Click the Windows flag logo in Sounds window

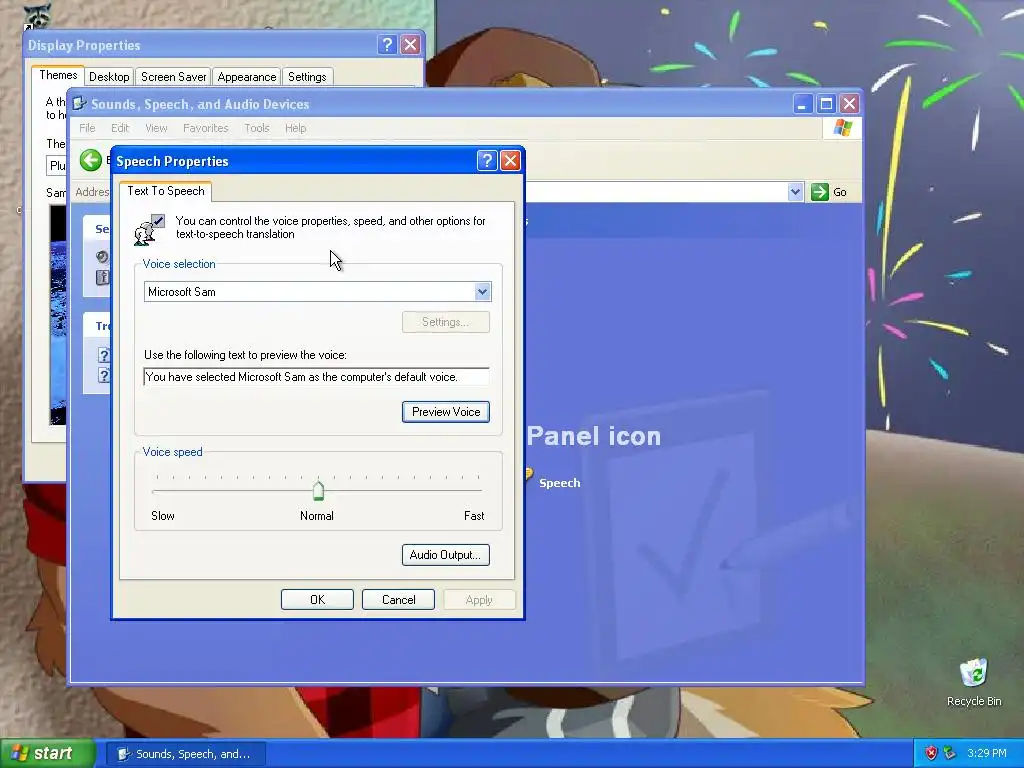point(842,127)
